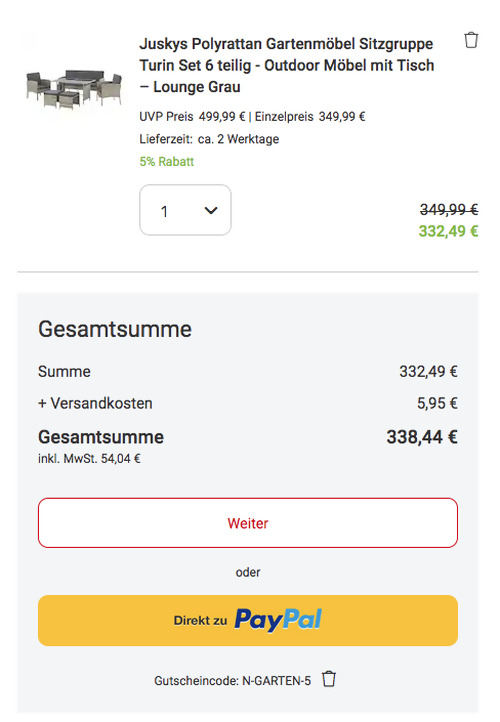Delete the N-GARTEN-5 voucher via trash icon

(x=329, y=679)
